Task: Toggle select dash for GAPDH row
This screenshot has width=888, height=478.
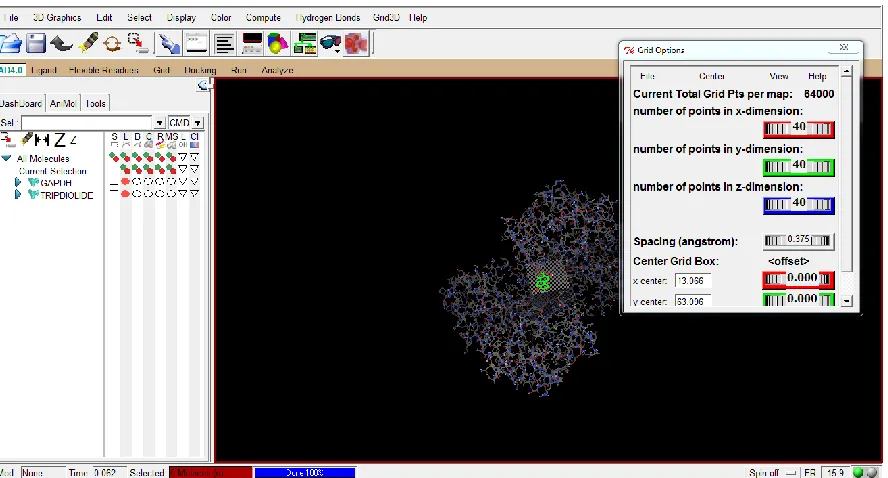Action: coord(114,183)
